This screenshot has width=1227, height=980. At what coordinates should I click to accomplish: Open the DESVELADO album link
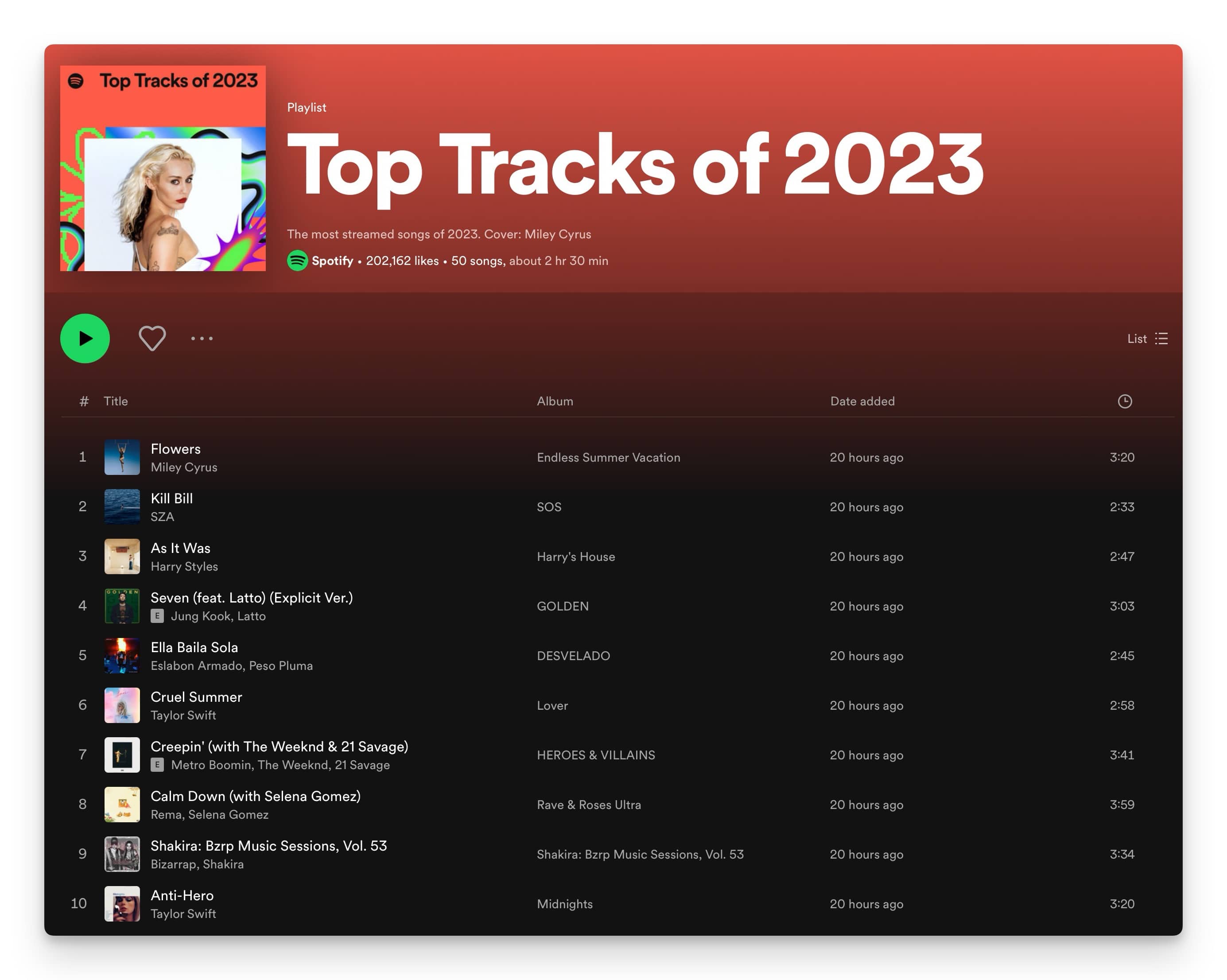573,656
